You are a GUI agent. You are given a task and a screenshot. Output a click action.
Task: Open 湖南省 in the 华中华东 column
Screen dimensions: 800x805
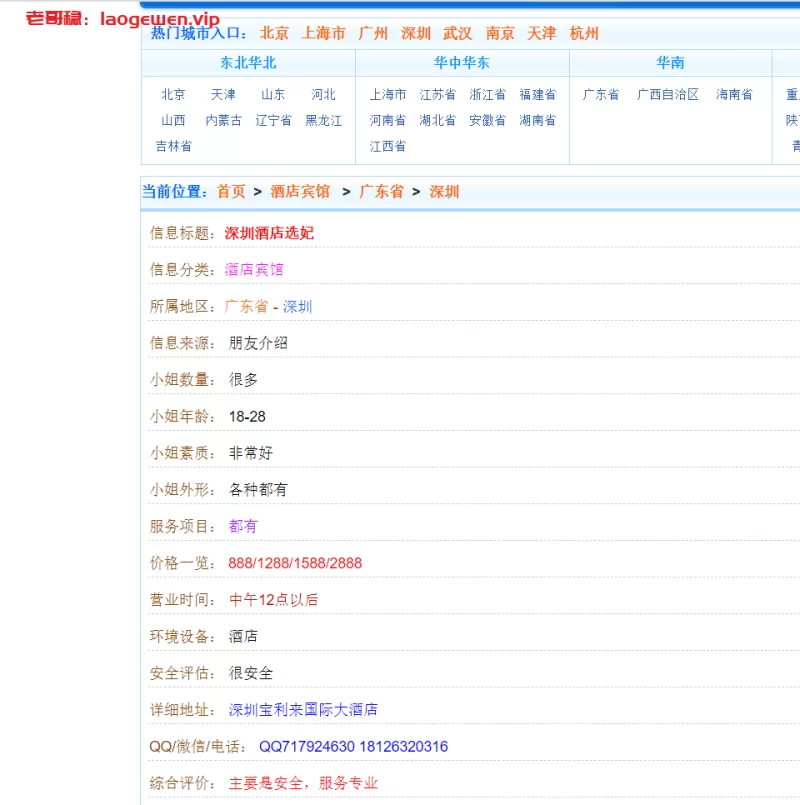click(x=537, y=120)
